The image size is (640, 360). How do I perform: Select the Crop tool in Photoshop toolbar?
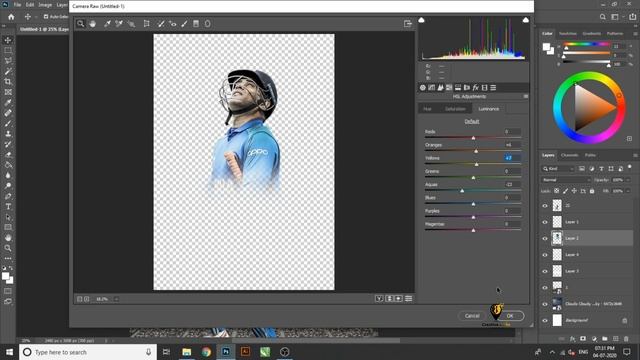pos(8,82)
